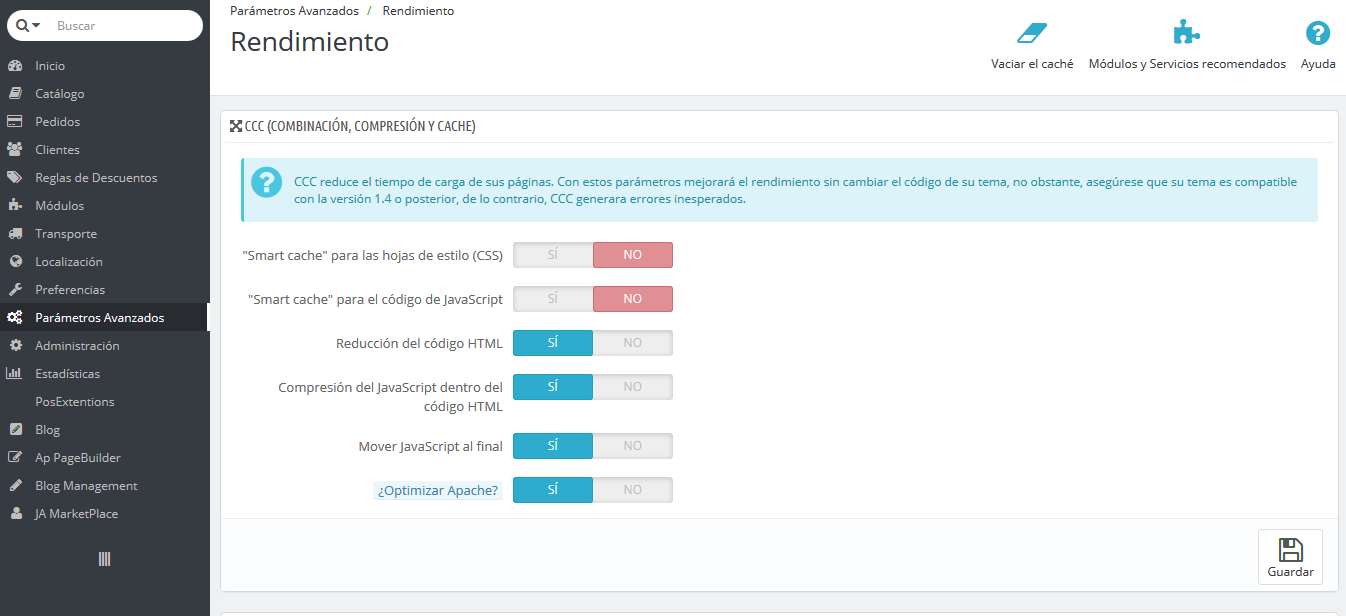Enable Smart cache for CSS by selecting SÍ
The image size is (1346, 616).
pyautogui.click(x=553, y=255)
